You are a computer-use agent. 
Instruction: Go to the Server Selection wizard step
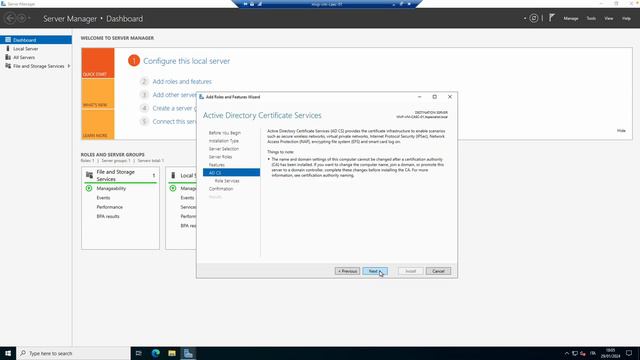[224, 149]
